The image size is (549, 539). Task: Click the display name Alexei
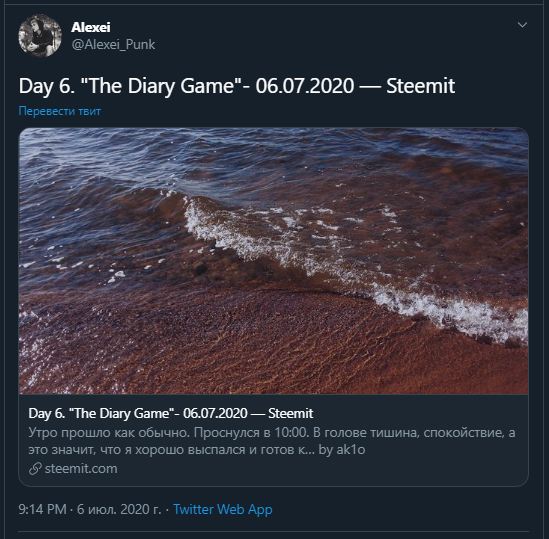pos(91,27)
